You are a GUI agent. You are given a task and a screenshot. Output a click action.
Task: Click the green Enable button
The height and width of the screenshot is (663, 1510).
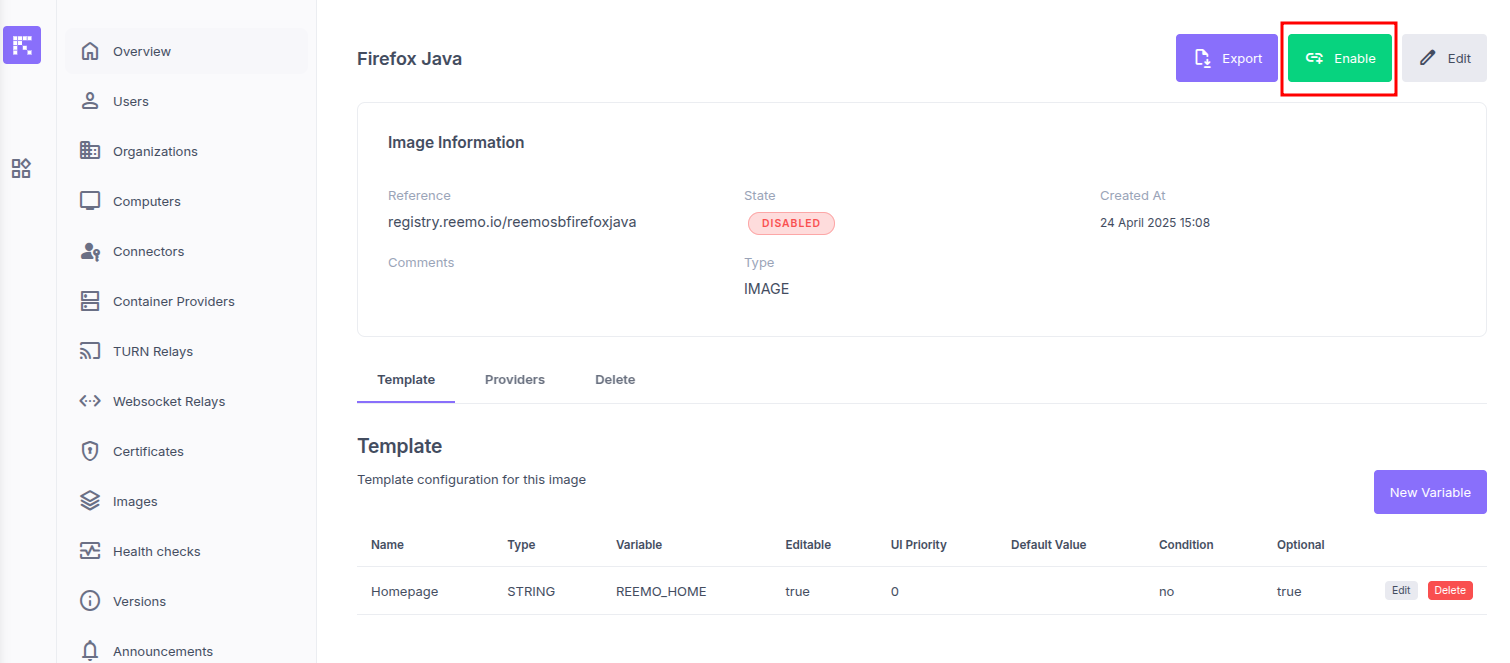click(1340, 58)
